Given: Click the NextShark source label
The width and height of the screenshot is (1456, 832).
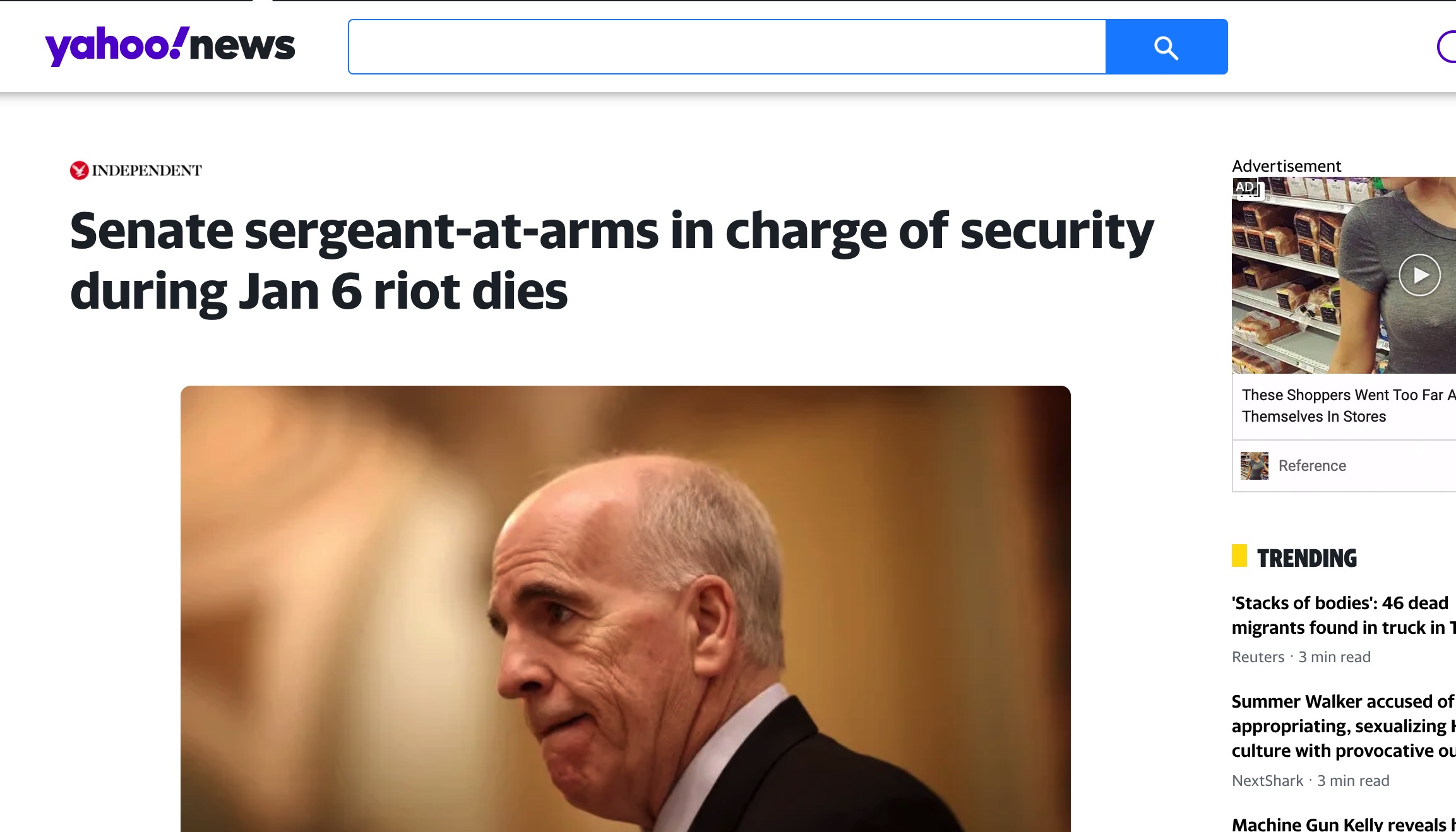Looking at the screenshot, I should pyautogui.click(x=1267, y=781).
